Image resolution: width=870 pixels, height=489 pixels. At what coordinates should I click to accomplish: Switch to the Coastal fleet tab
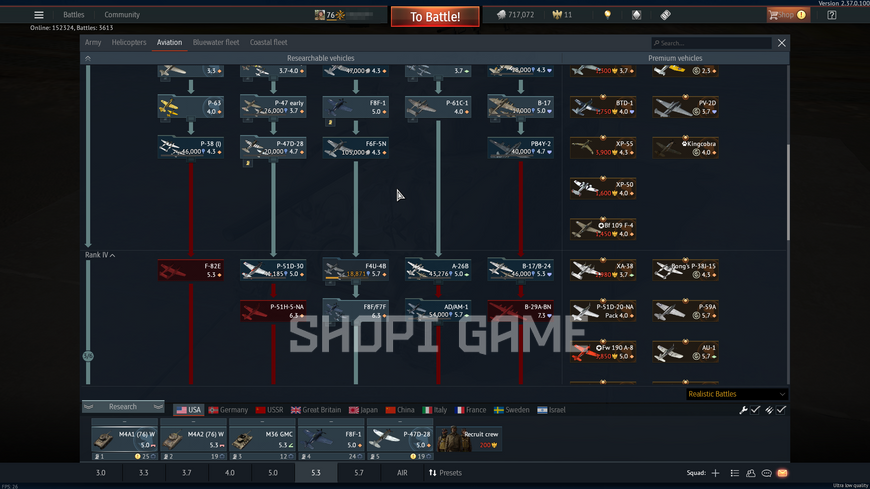[269, 42]
